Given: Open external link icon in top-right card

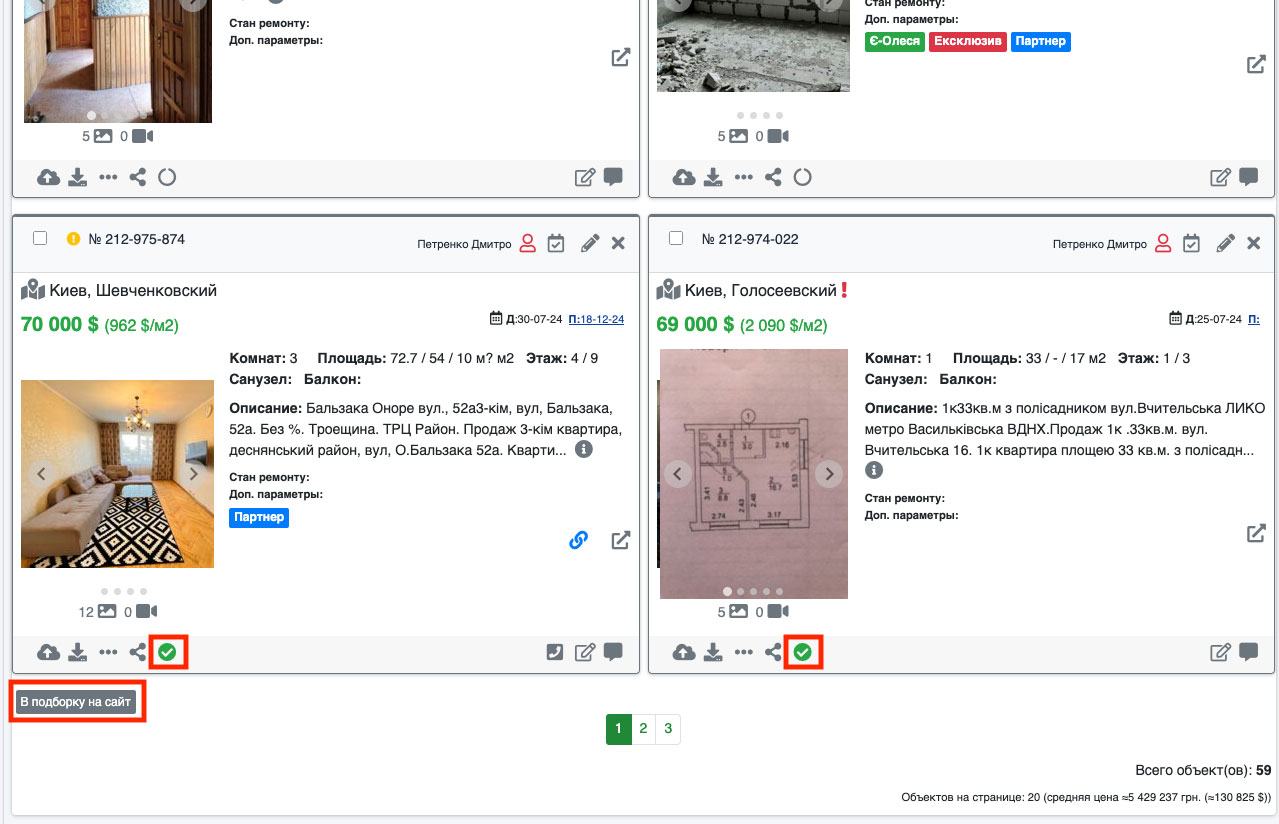Looking at the screenshot, I should pyautogui.click(x=1256, y=64).
